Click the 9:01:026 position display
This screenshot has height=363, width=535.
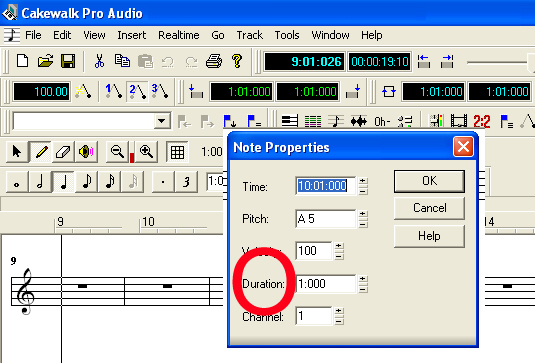pyautogui.click(x=305, y=62)
